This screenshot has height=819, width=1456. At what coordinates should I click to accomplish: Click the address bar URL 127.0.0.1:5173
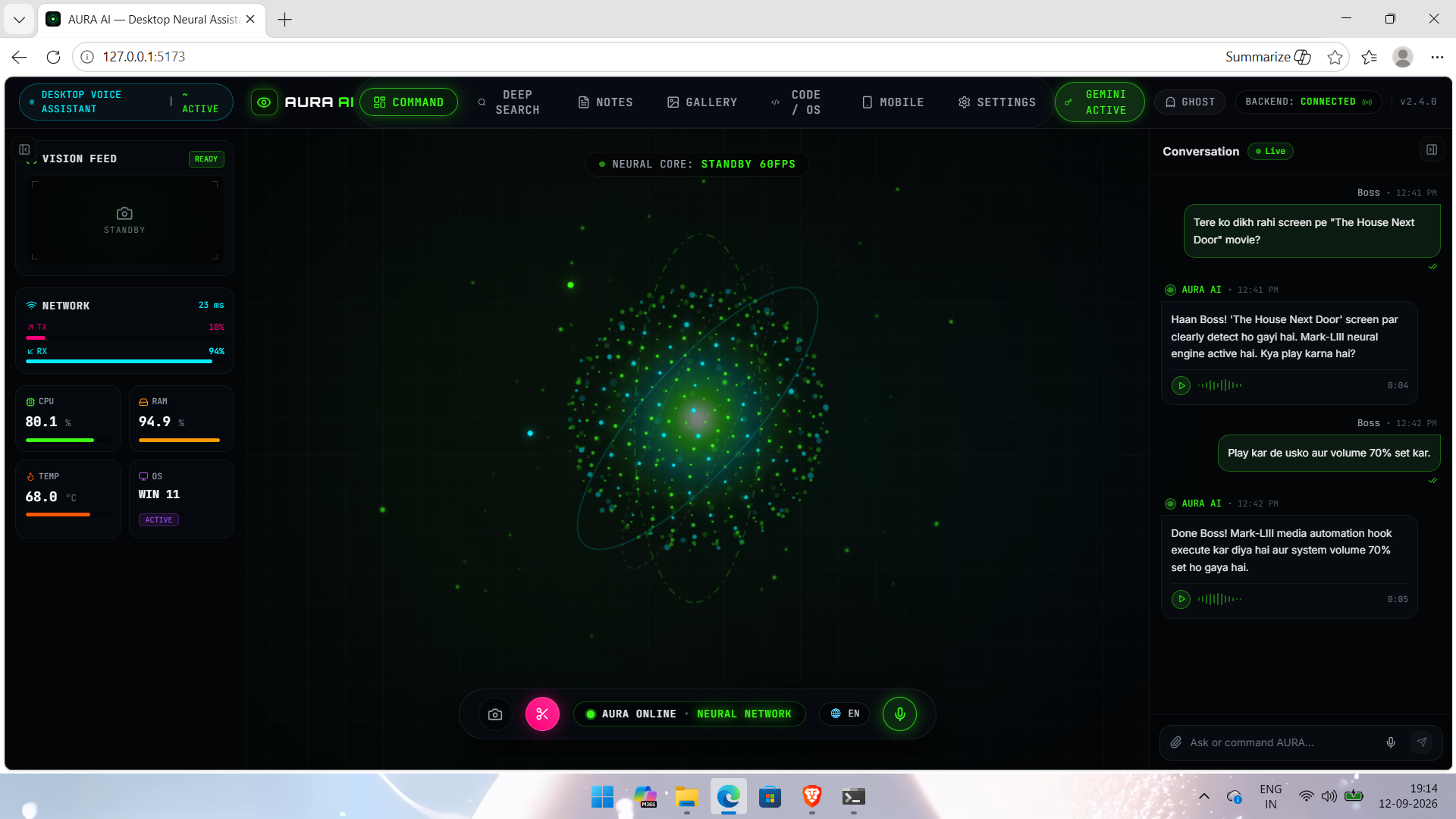point(144,57)
